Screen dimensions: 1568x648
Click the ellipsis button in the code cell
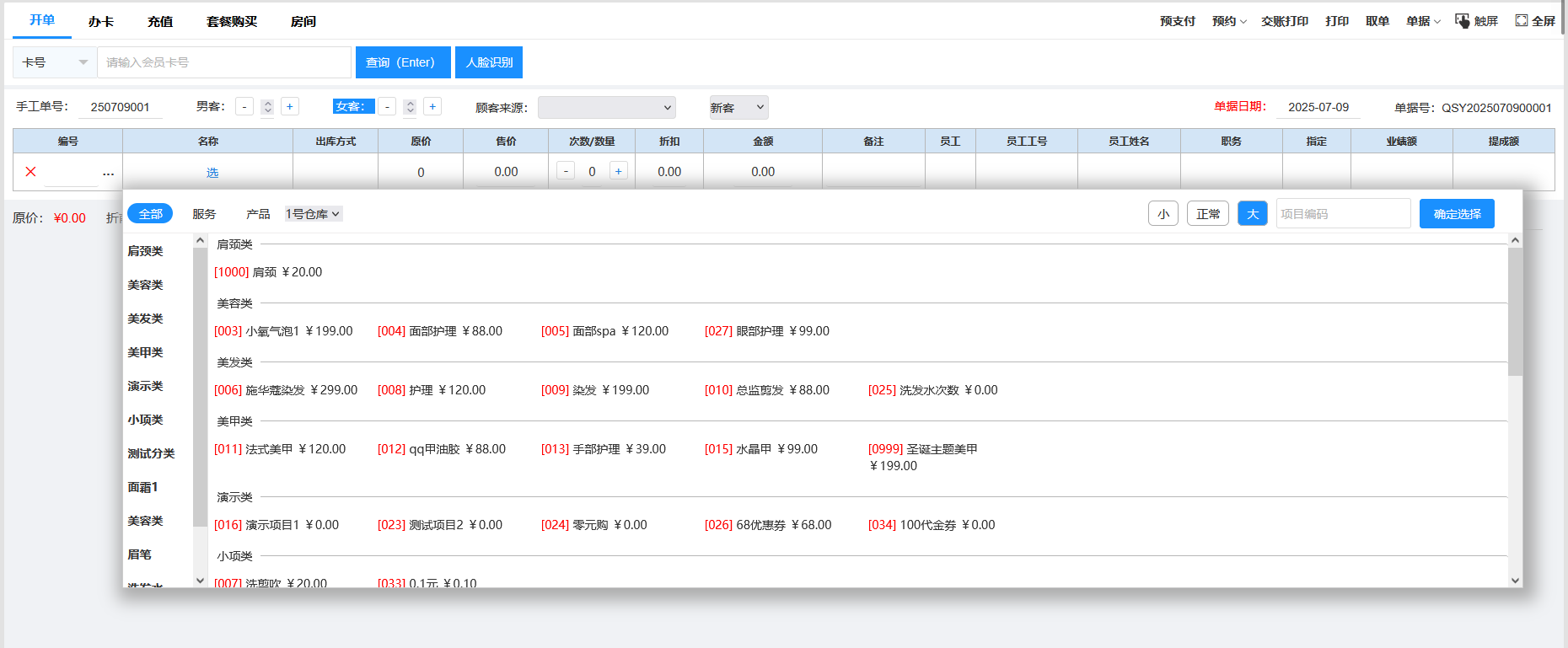point(108,173)
